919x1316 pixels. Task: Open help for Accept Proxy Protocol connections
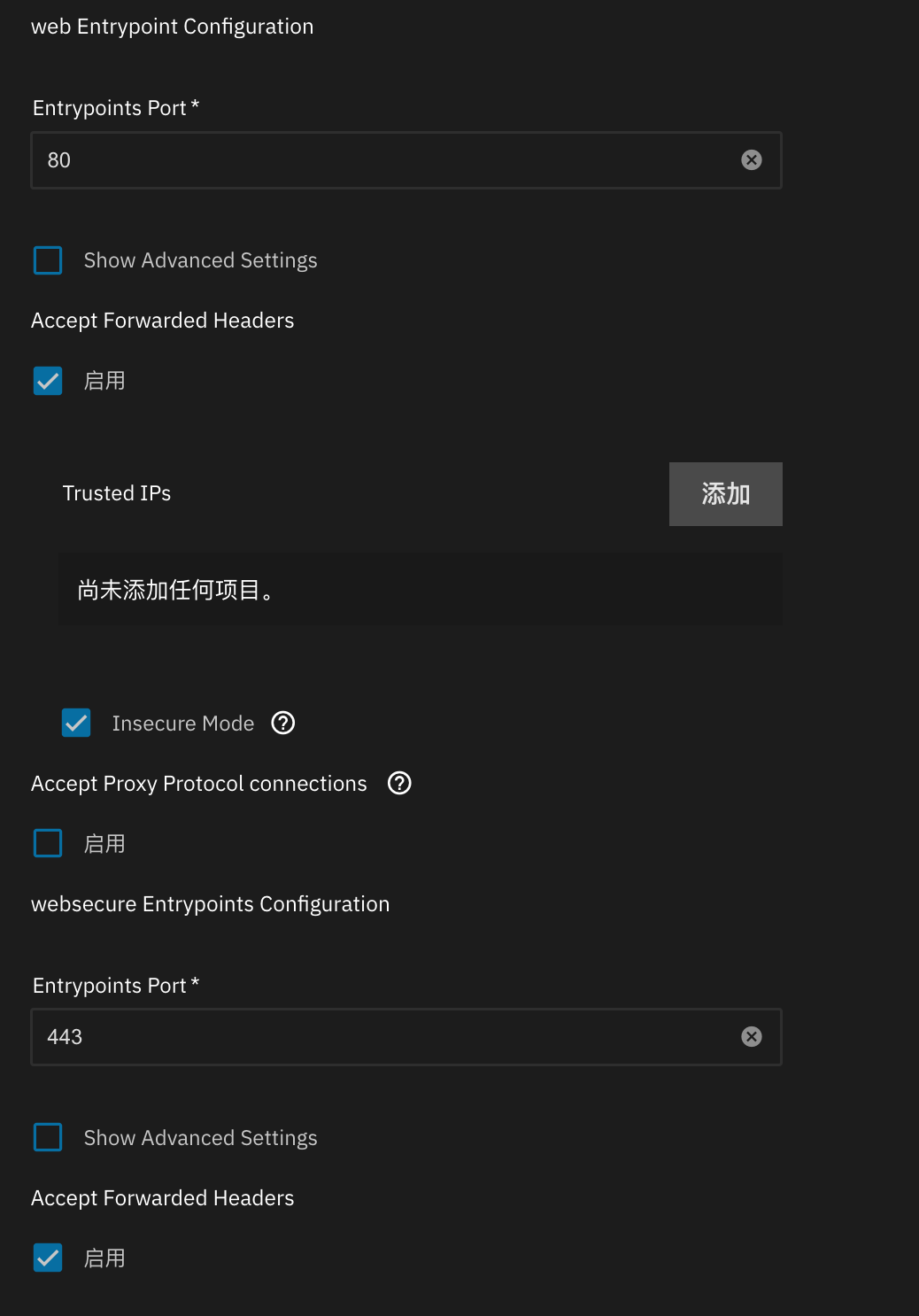399,784
